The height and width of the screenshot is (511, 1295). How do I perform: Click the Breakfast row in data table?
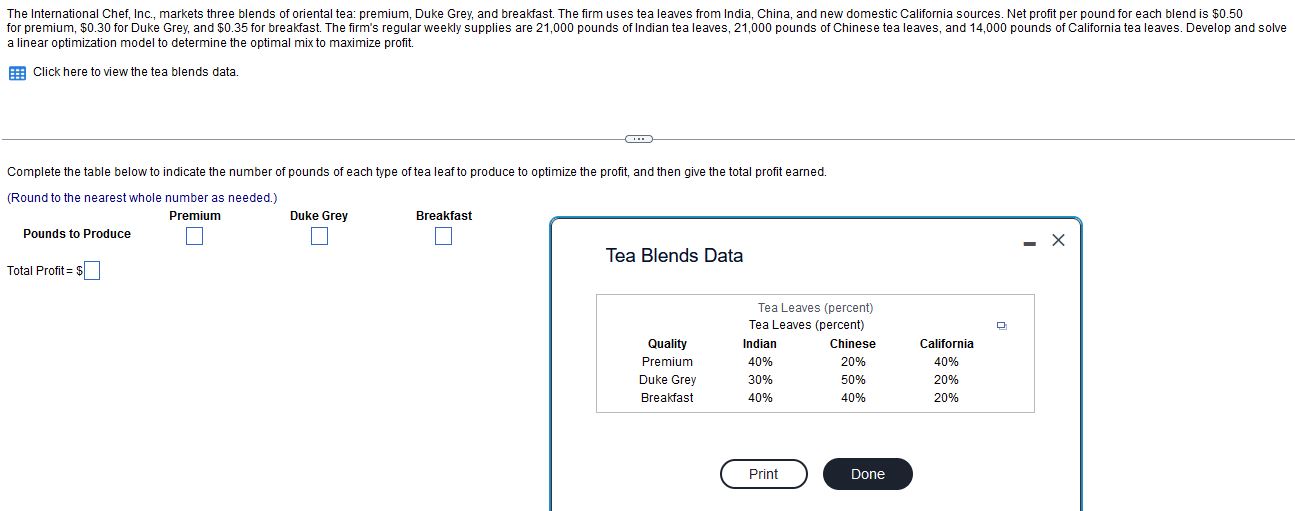815,398
